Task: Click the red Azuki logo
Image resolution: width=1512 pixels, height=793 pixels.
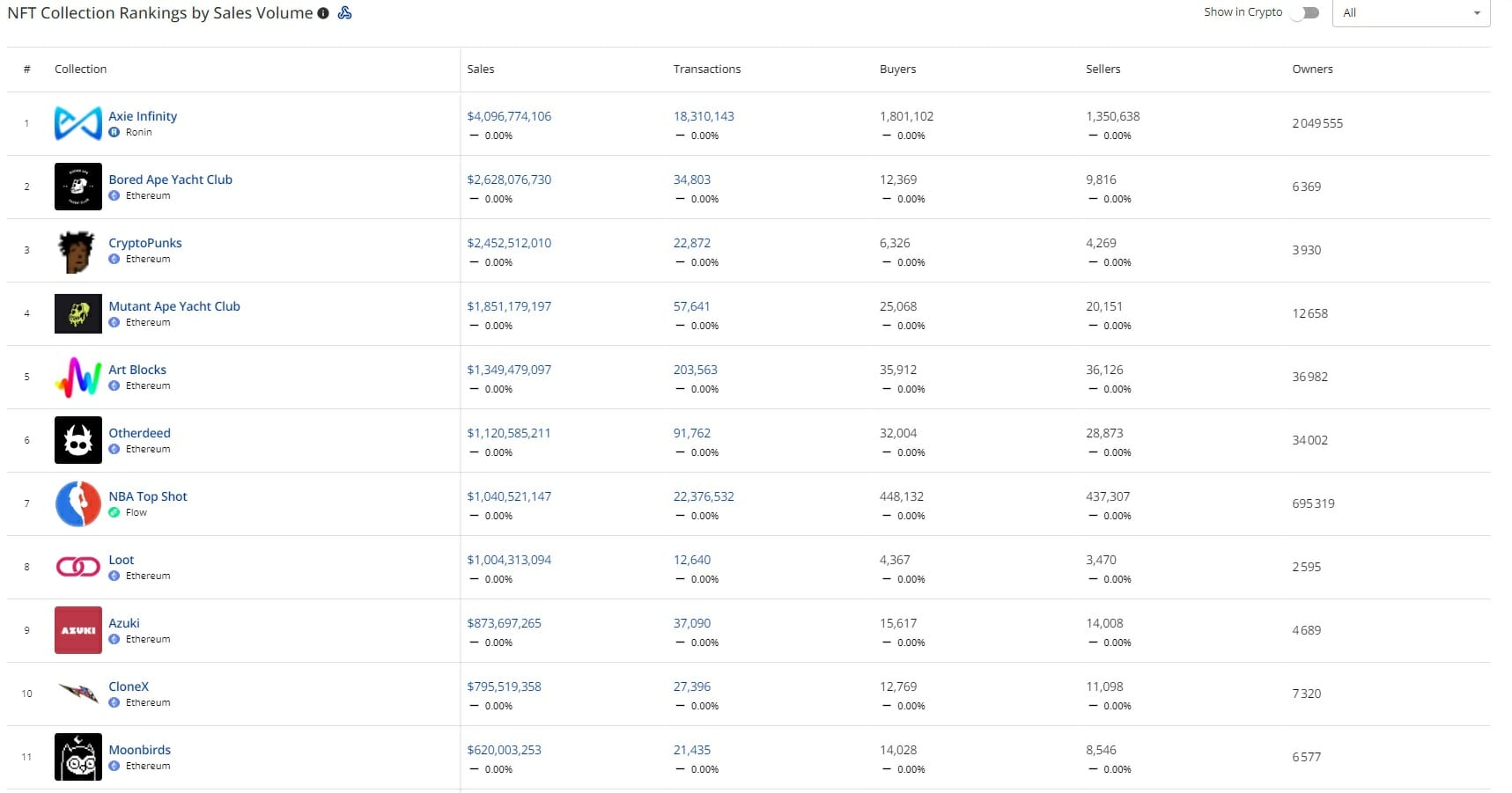Action: pos(78,630)
